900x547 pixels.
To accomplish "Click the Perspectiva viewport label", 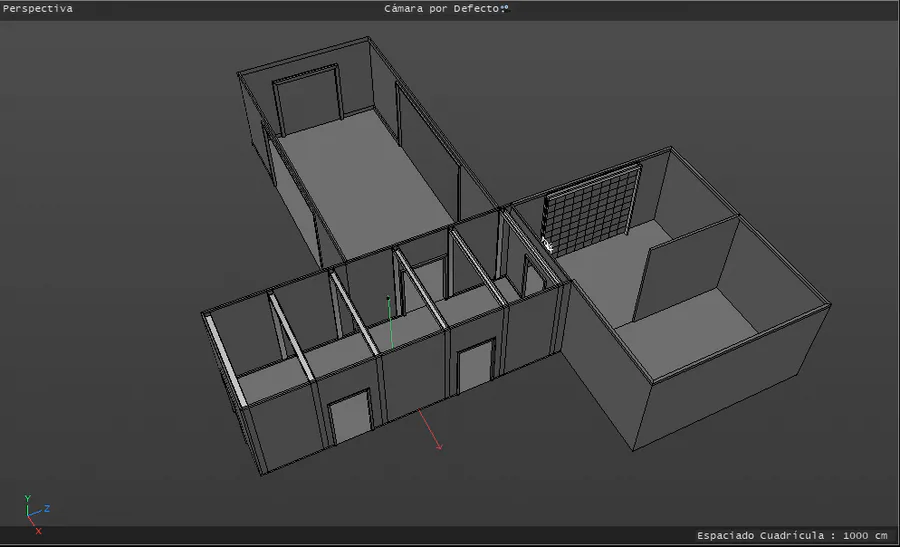I will 38,9.
